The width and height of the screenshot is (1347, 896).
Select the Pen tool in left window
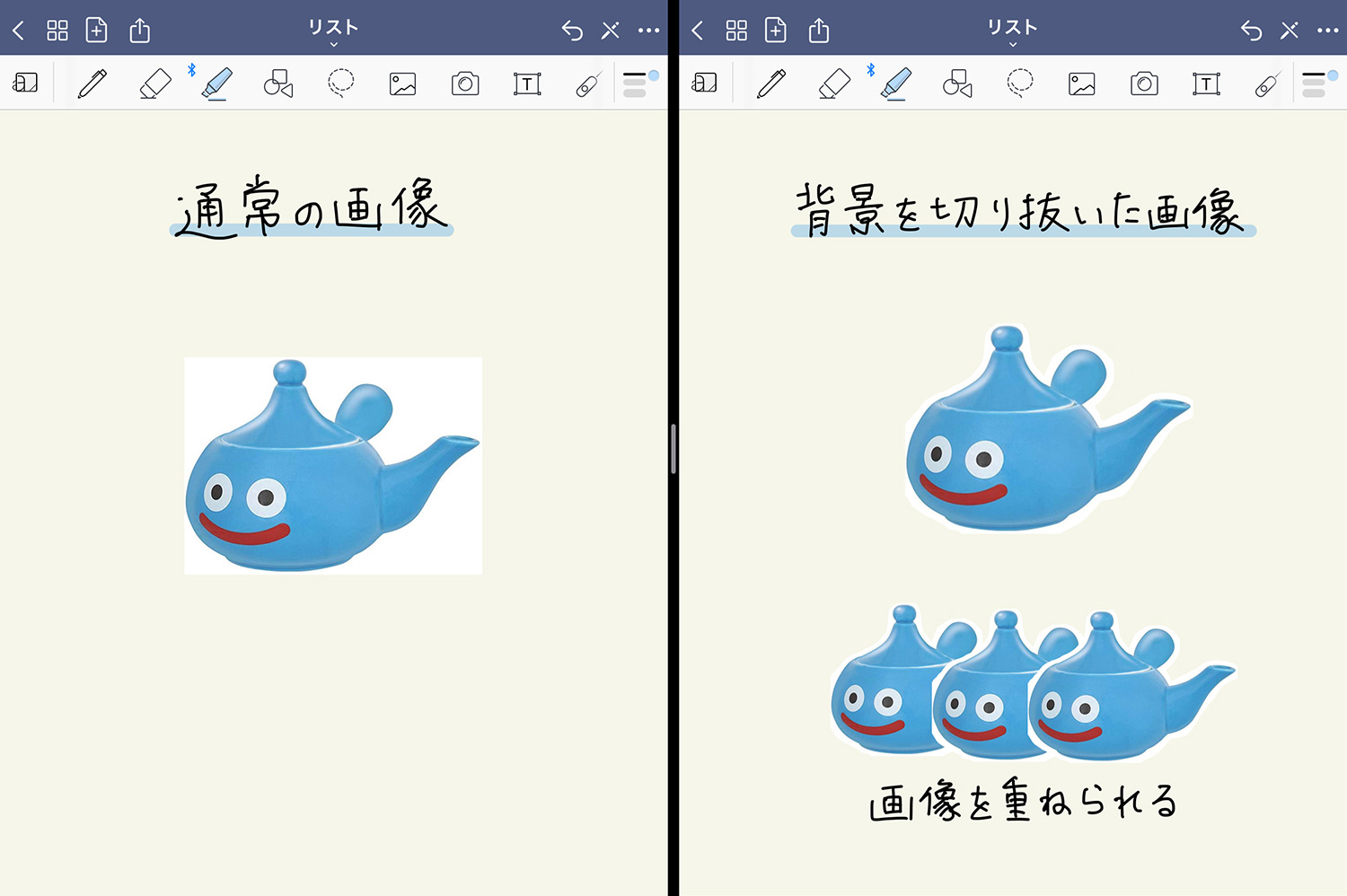(92, 83)
